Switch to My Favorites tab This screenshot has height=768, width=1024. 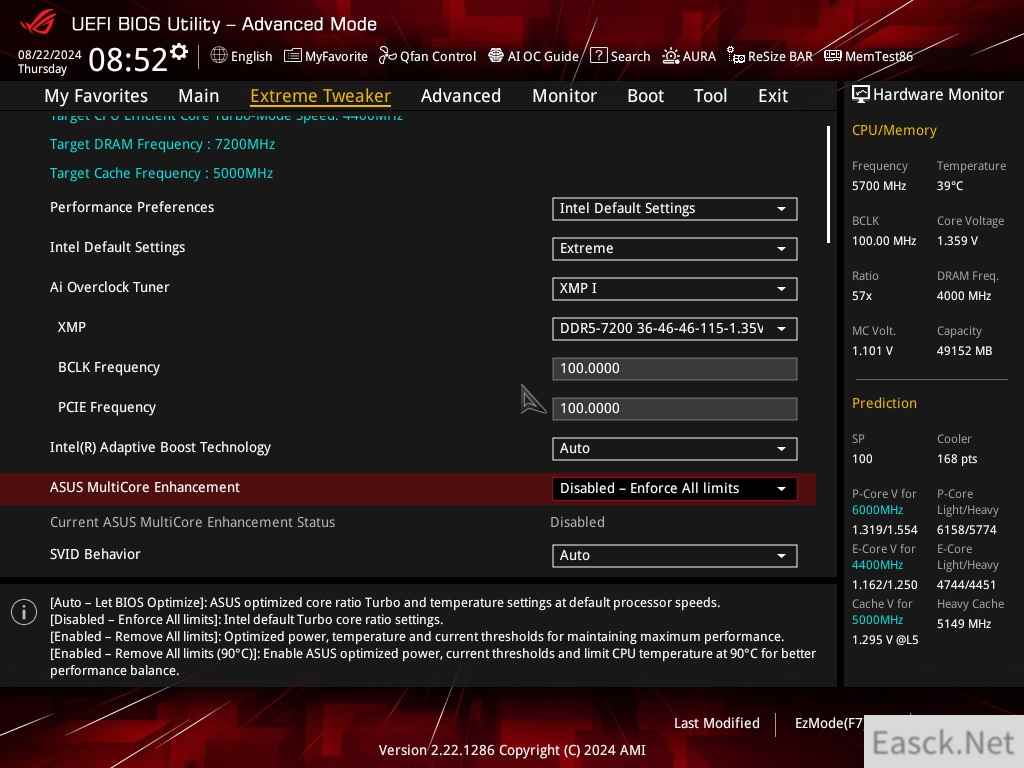(96, 96)
